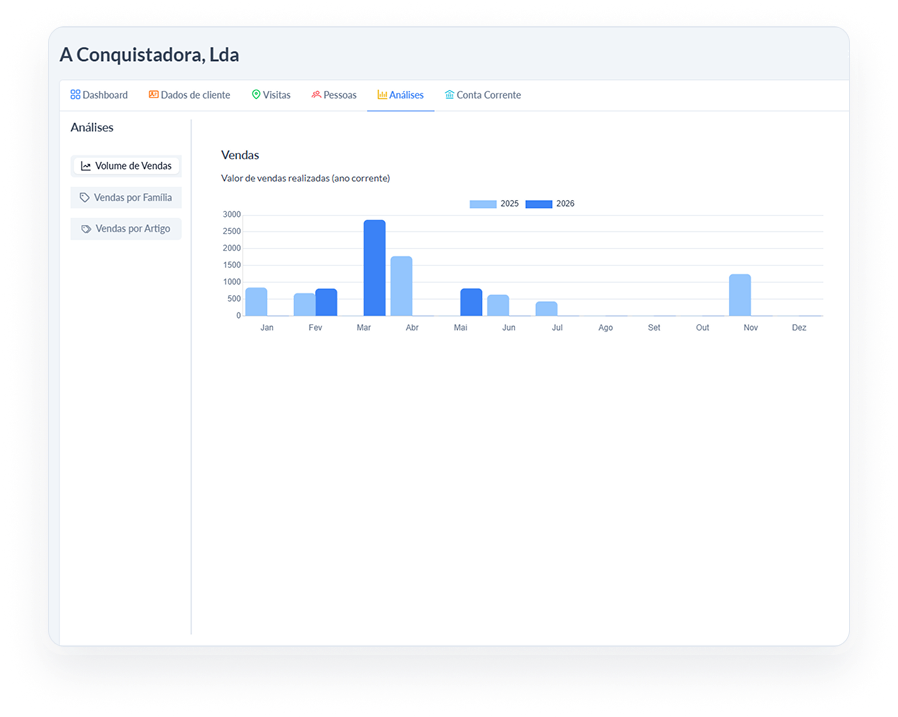Switch to Dados de cliente tab
This screenshot has height=717, width=898.
coord(190,95)
